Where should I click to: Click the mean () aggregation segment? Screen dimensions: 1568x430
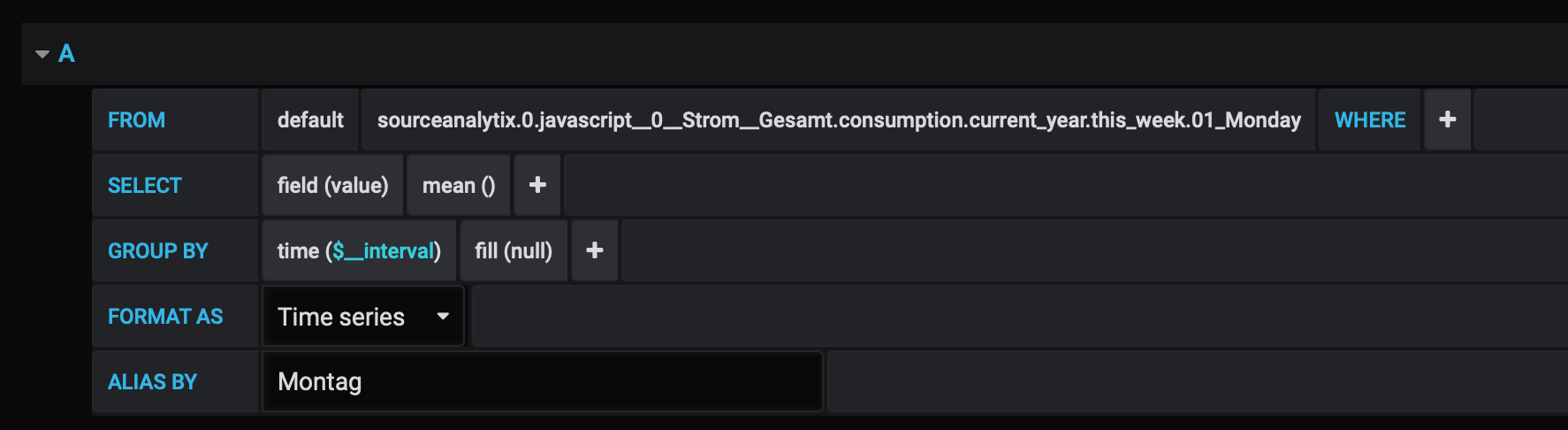pyautogui.click(x=459, y=185)
